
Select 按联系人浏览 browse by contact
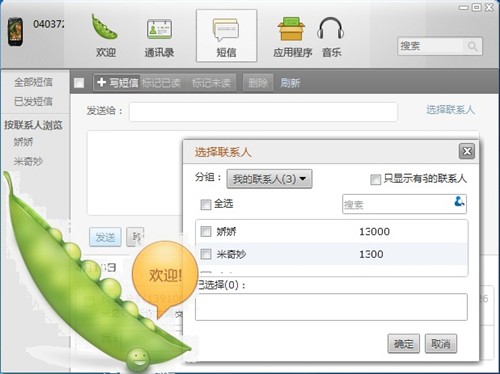pos(33,125)
